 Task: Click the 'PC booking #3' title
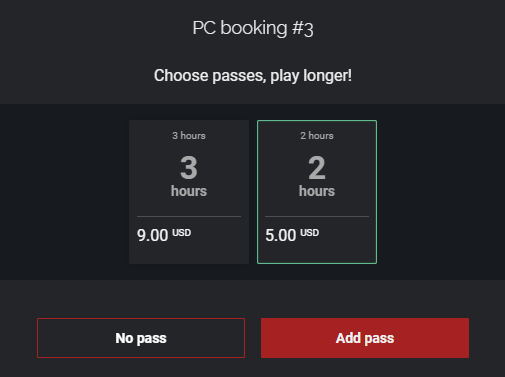click(253, 28)
